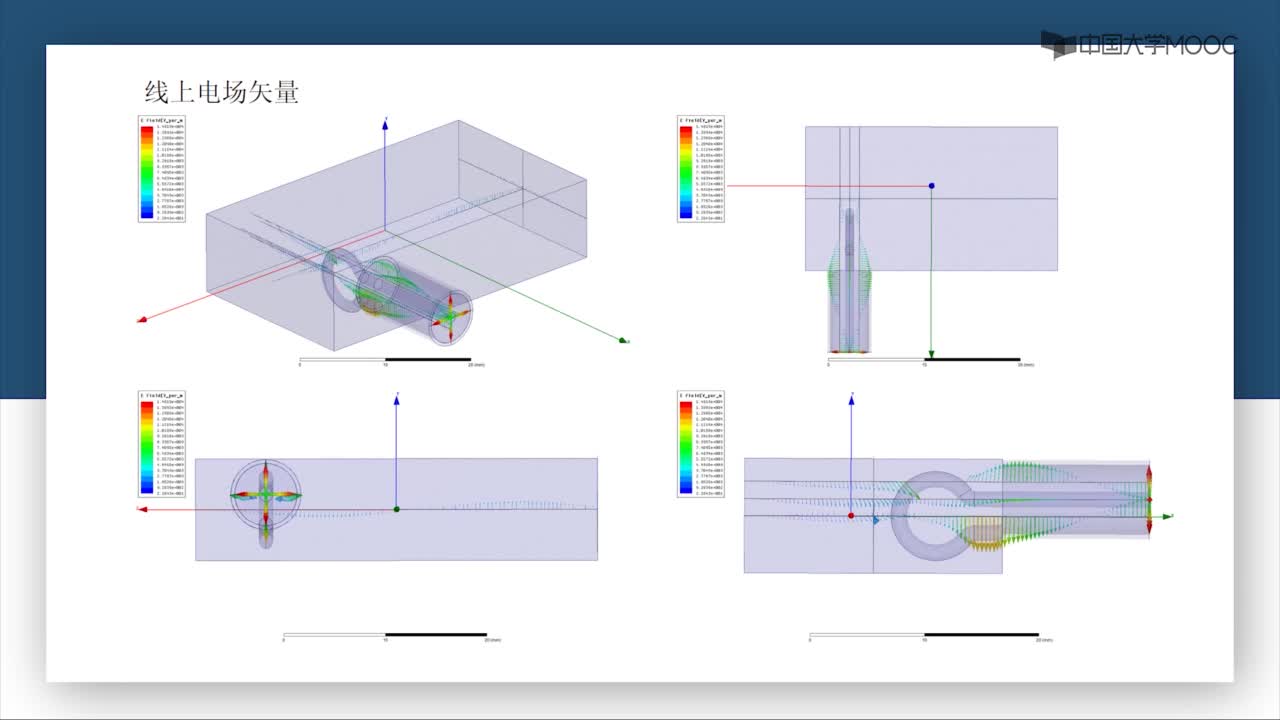This screenshot has height=720, width=1280.
Task: Select the isometric 3D waveguide field plot
Action: (x=384, y=234)
